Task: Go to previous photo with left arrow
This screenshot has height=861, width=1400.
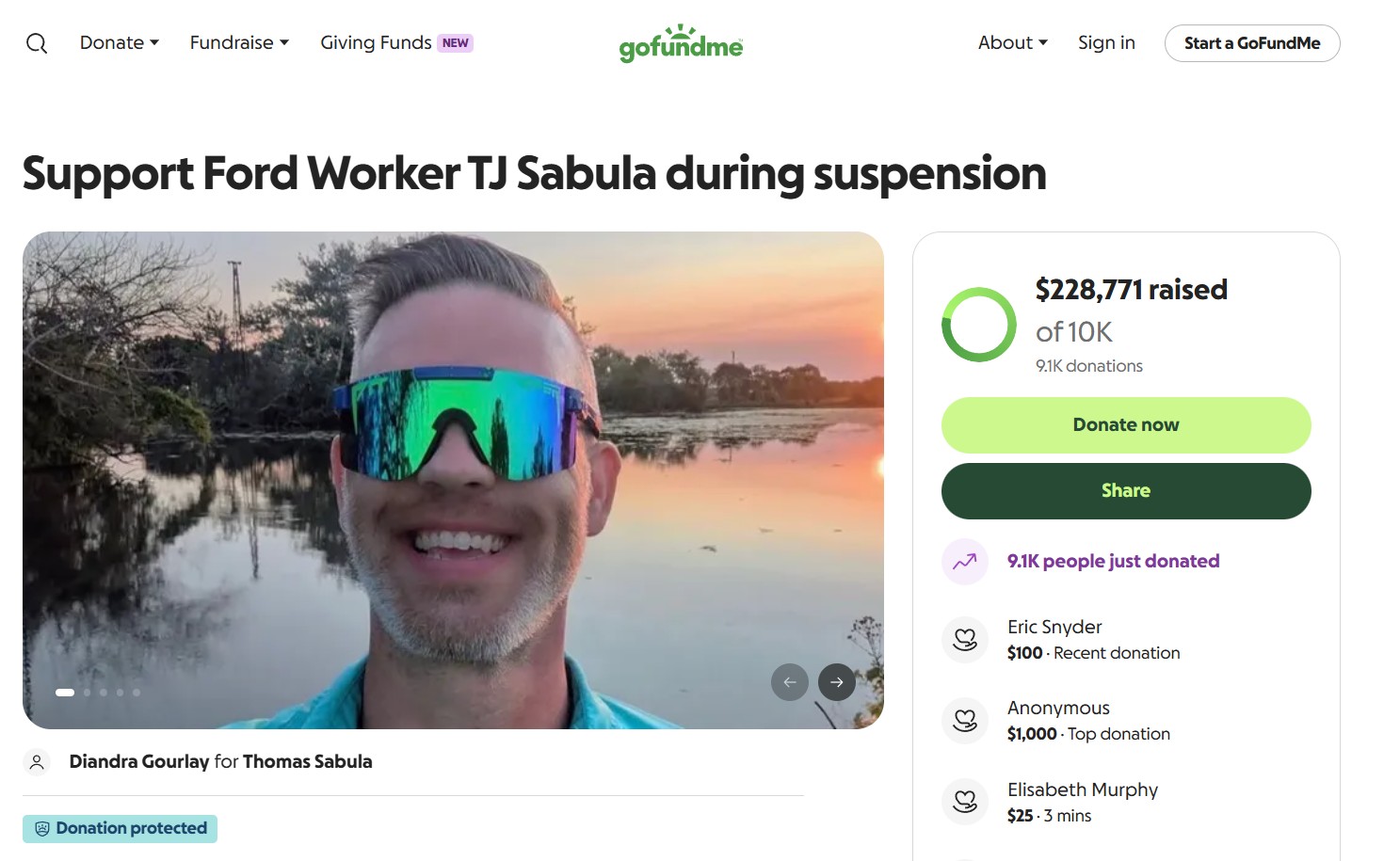Action: [x=790, y=682]
